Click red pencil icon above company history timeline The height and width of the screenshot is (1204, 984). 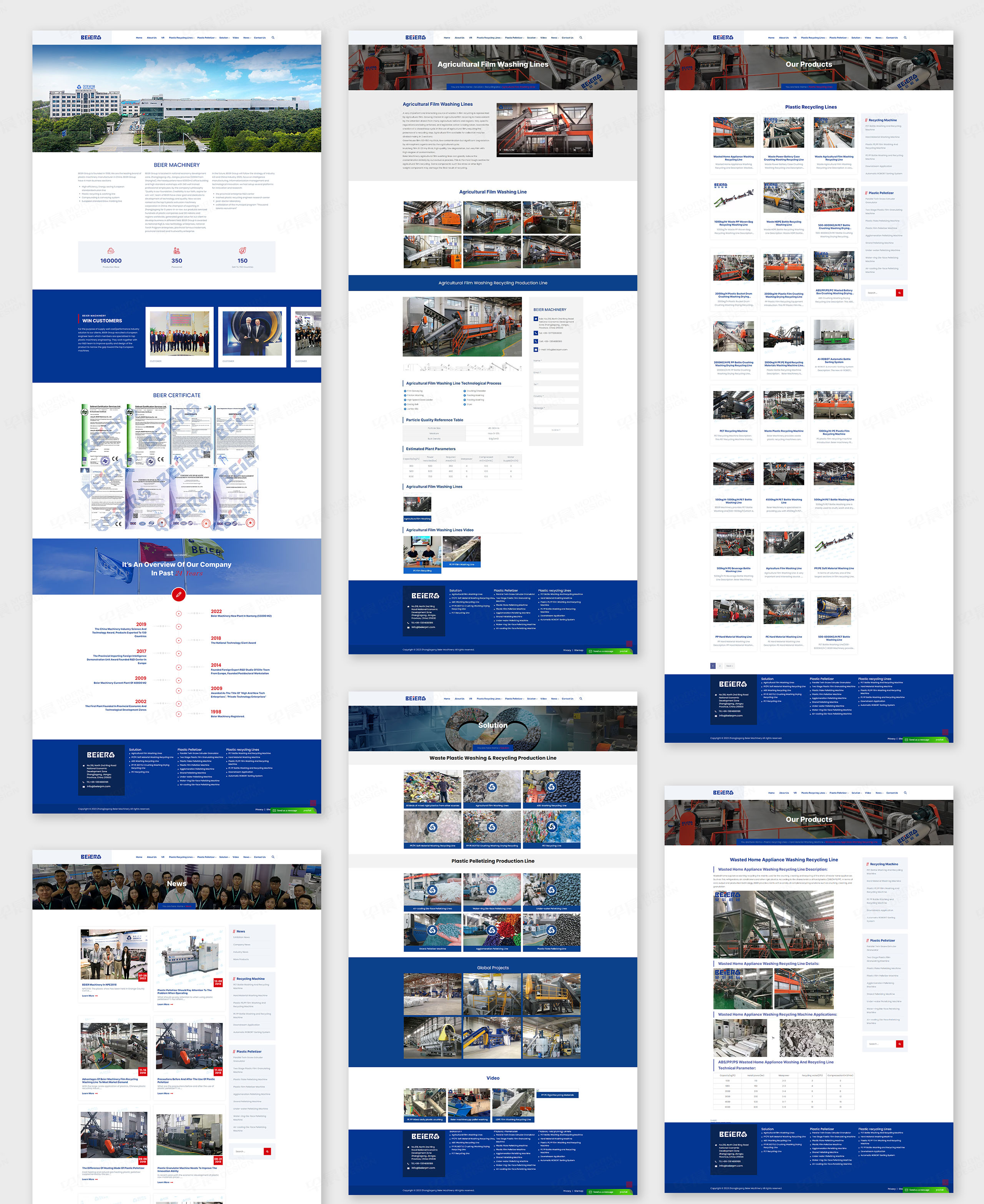[x=179, y=594]
